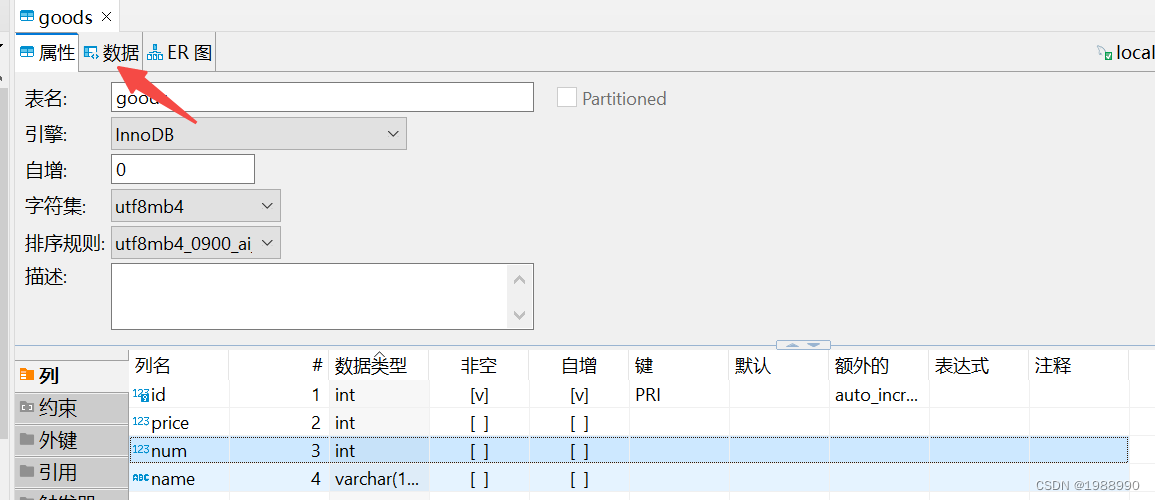Click the 键 column header
The width and height of the screenshot is (1155, 500).
[680, 365]
